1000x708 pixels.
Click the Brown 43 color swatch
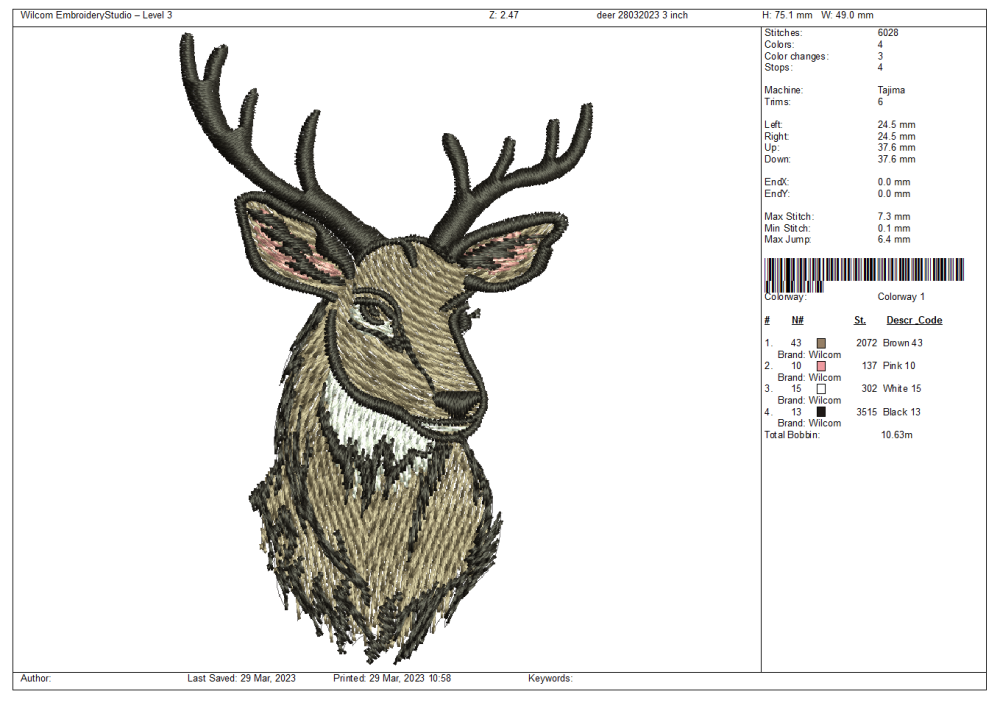[821, 343]
